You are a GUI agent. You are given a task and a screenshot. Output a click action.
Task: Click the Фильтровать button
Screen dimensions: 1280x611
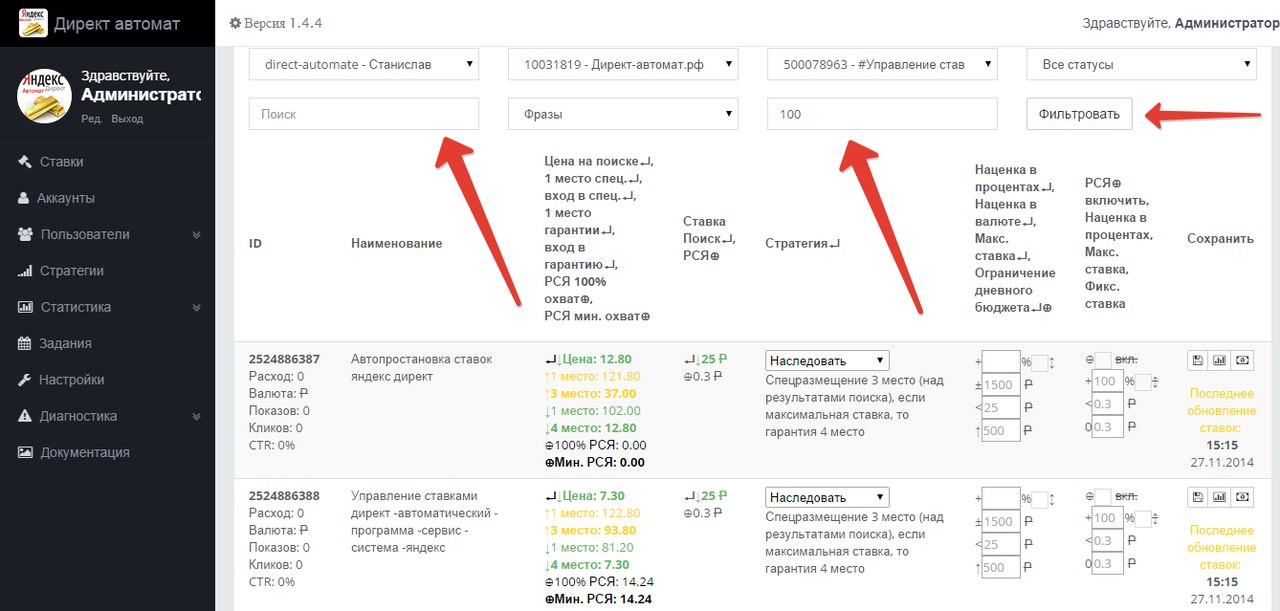(x=1079, y=114)
